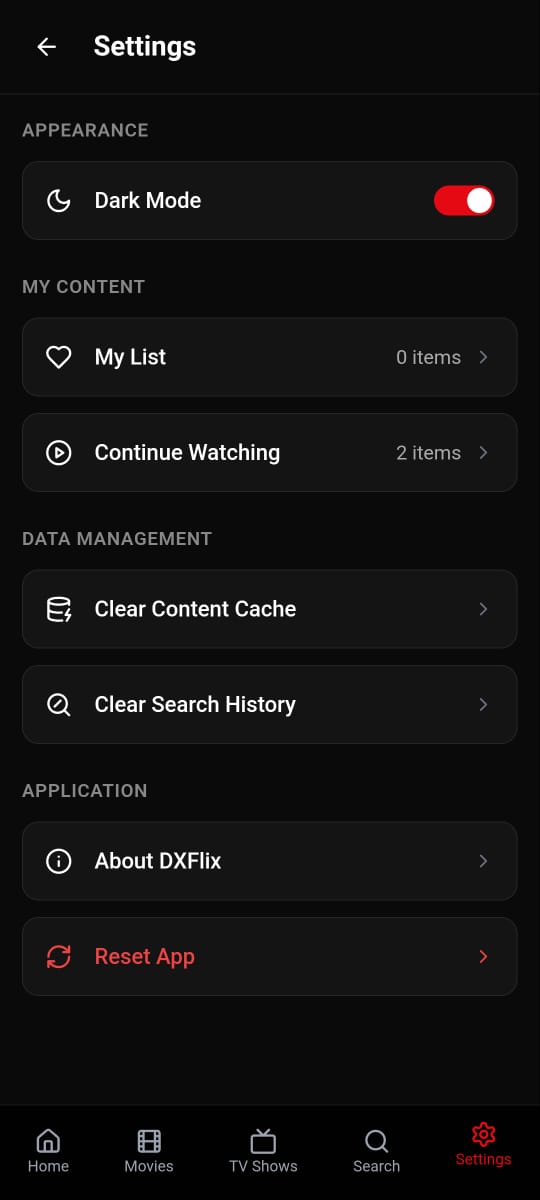This screenshot has height=1200, width=540.
Task: Open the TV Shows tab
Action: coord(263,1150)
